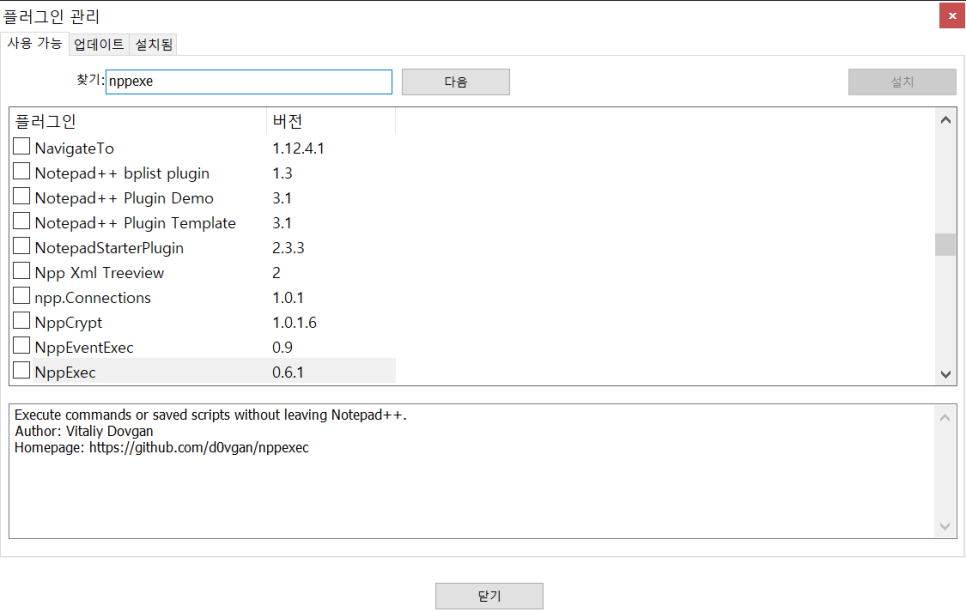Select the Notepad++ Plugin Template name
Viewport: 966px width, 612px height.
(x=136, y=223)
